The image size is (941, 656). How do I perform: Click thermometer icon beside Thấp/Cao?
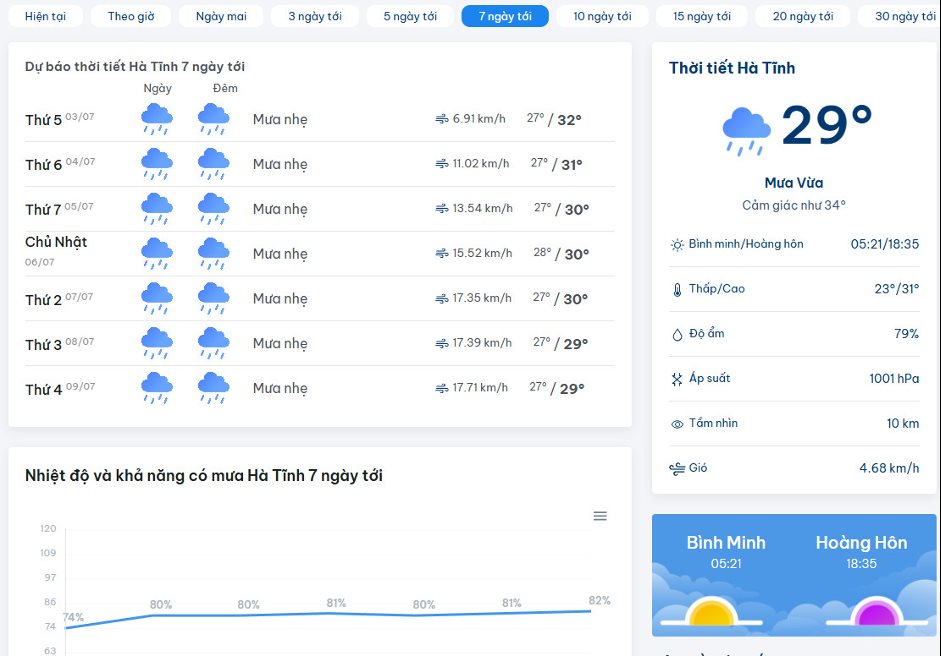[677, 290]
